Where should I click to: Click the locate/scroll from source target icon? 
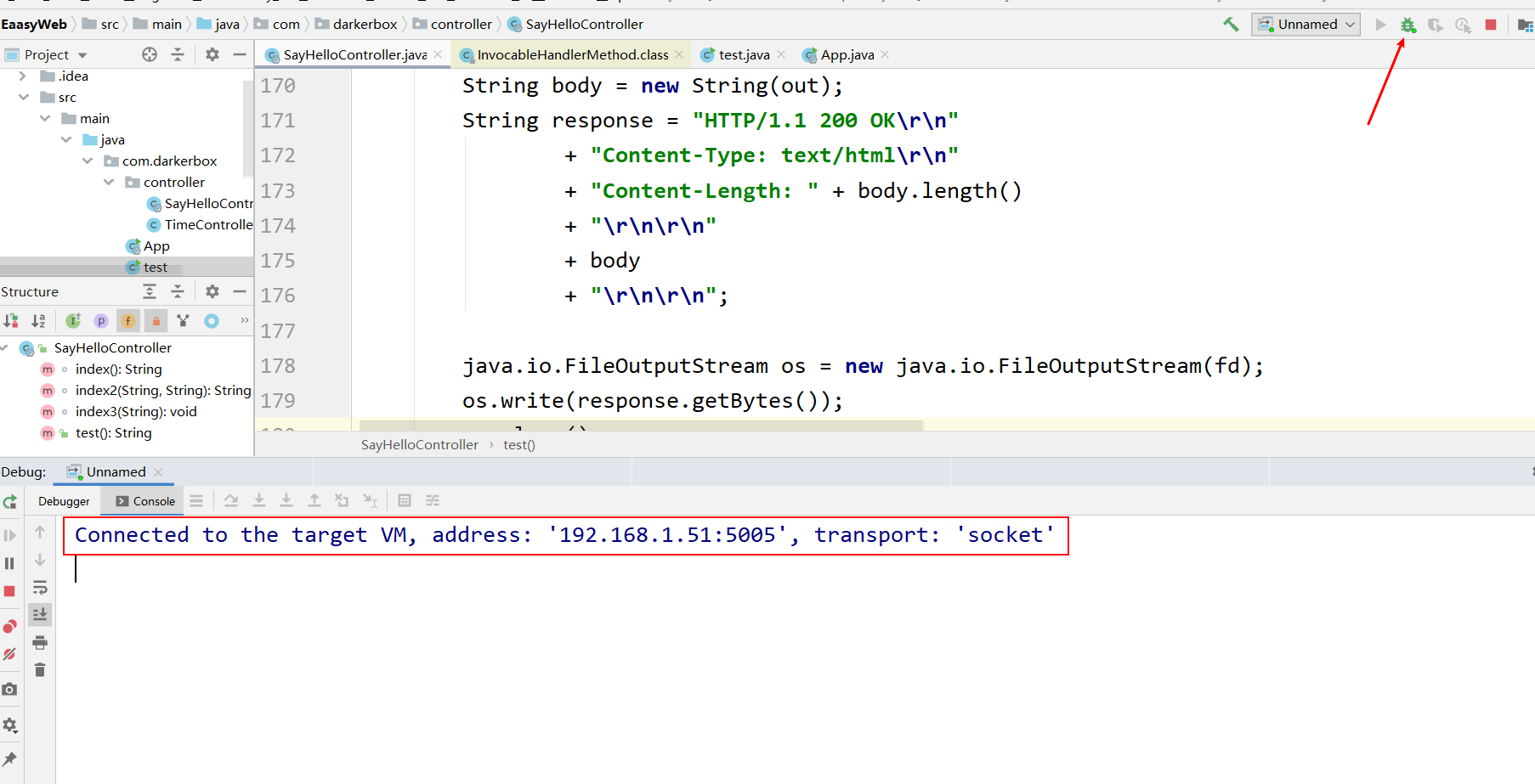pos(150,54)
